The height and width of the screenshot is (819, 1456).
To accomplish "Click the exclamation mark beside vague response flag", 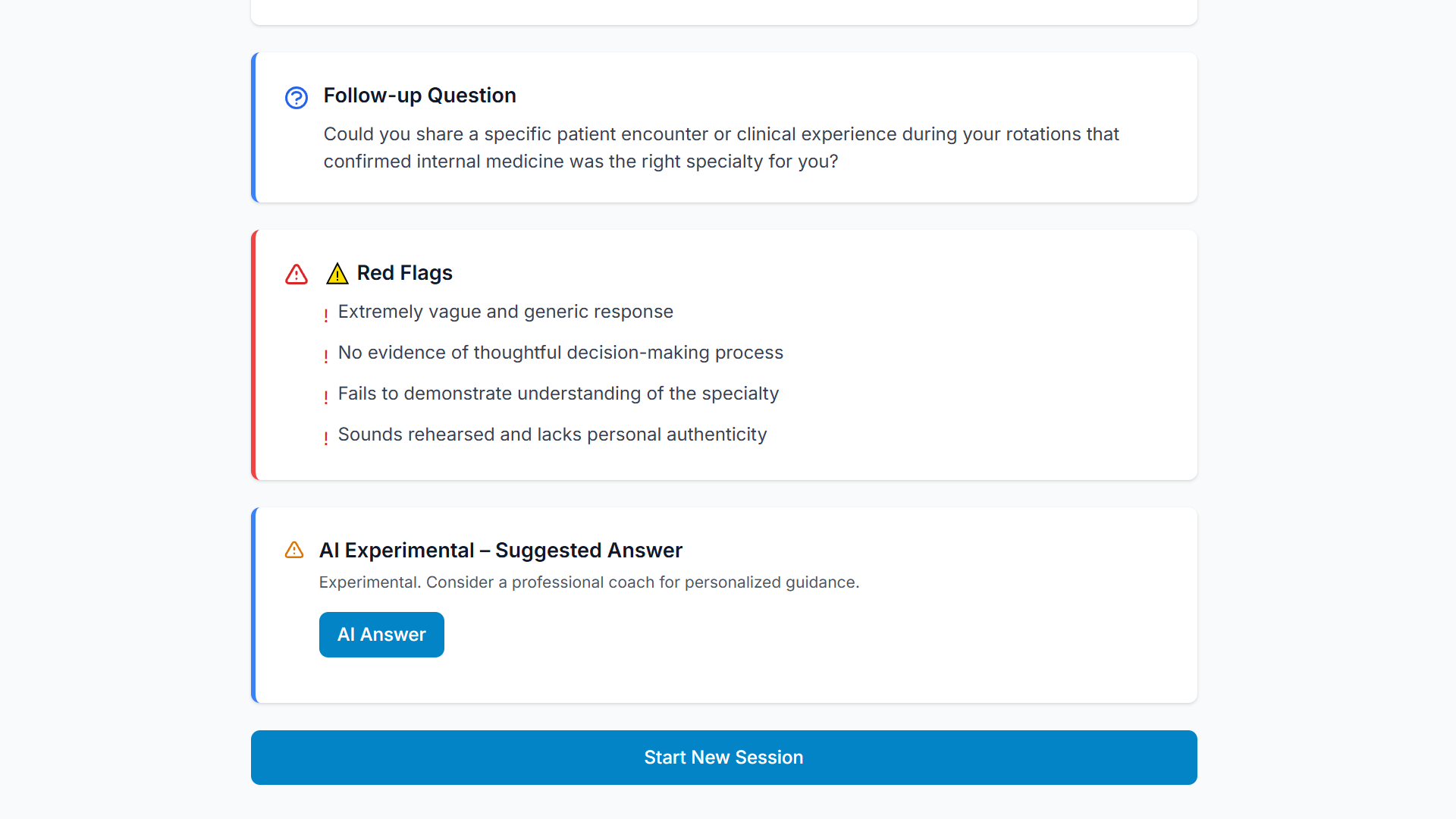I will pos(326,314).
